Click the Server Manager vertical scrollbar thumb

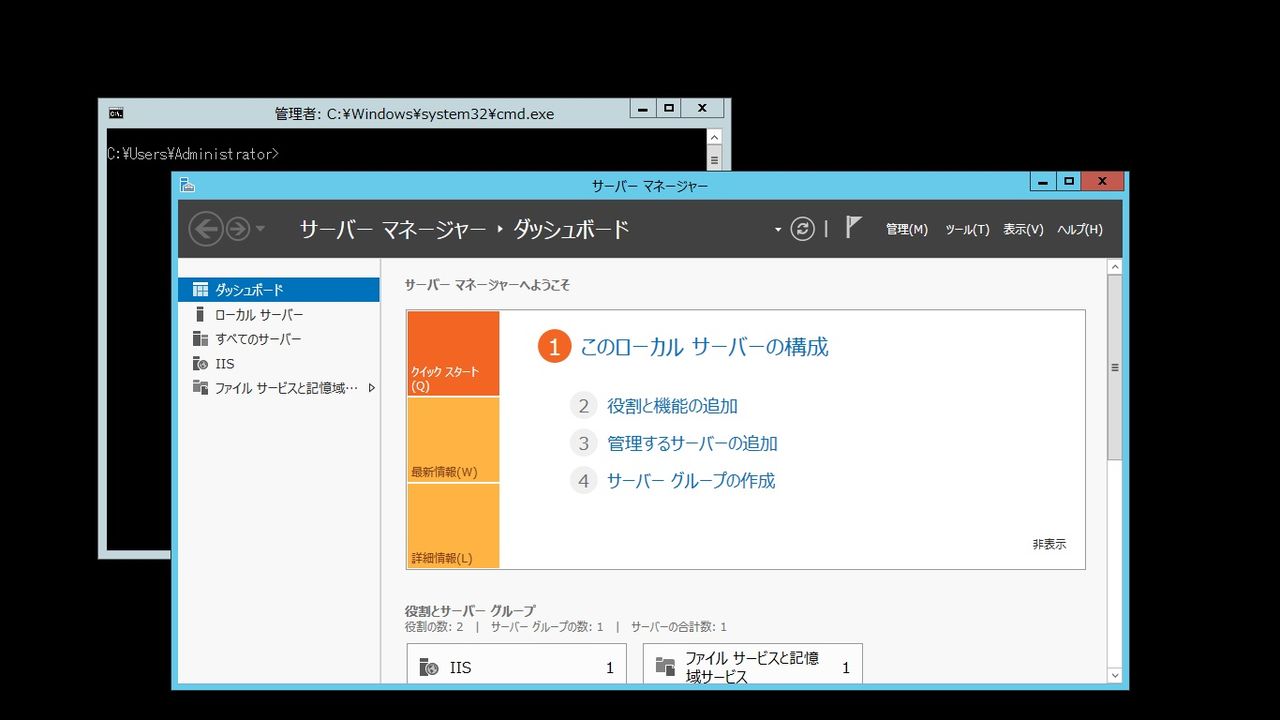tap(1115, 367)
